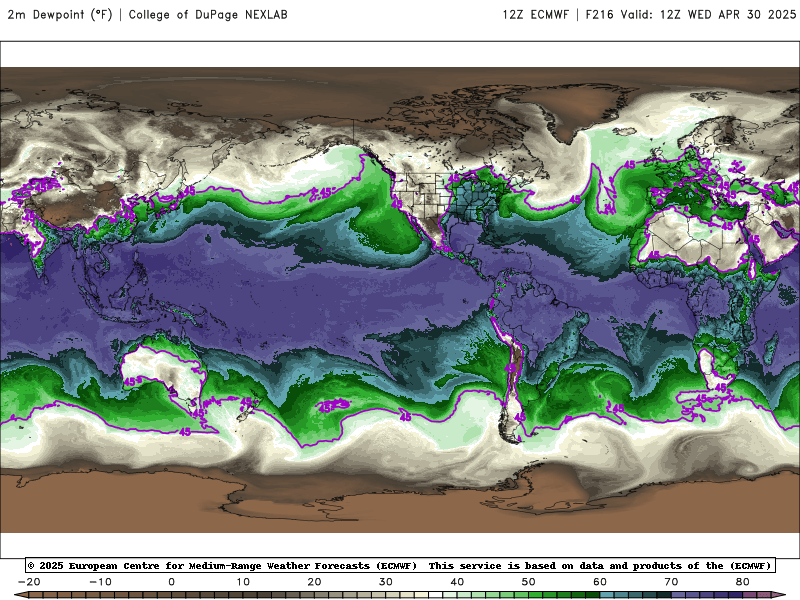
Task: Click the "80" color scale label
Action: coord(743,582)
